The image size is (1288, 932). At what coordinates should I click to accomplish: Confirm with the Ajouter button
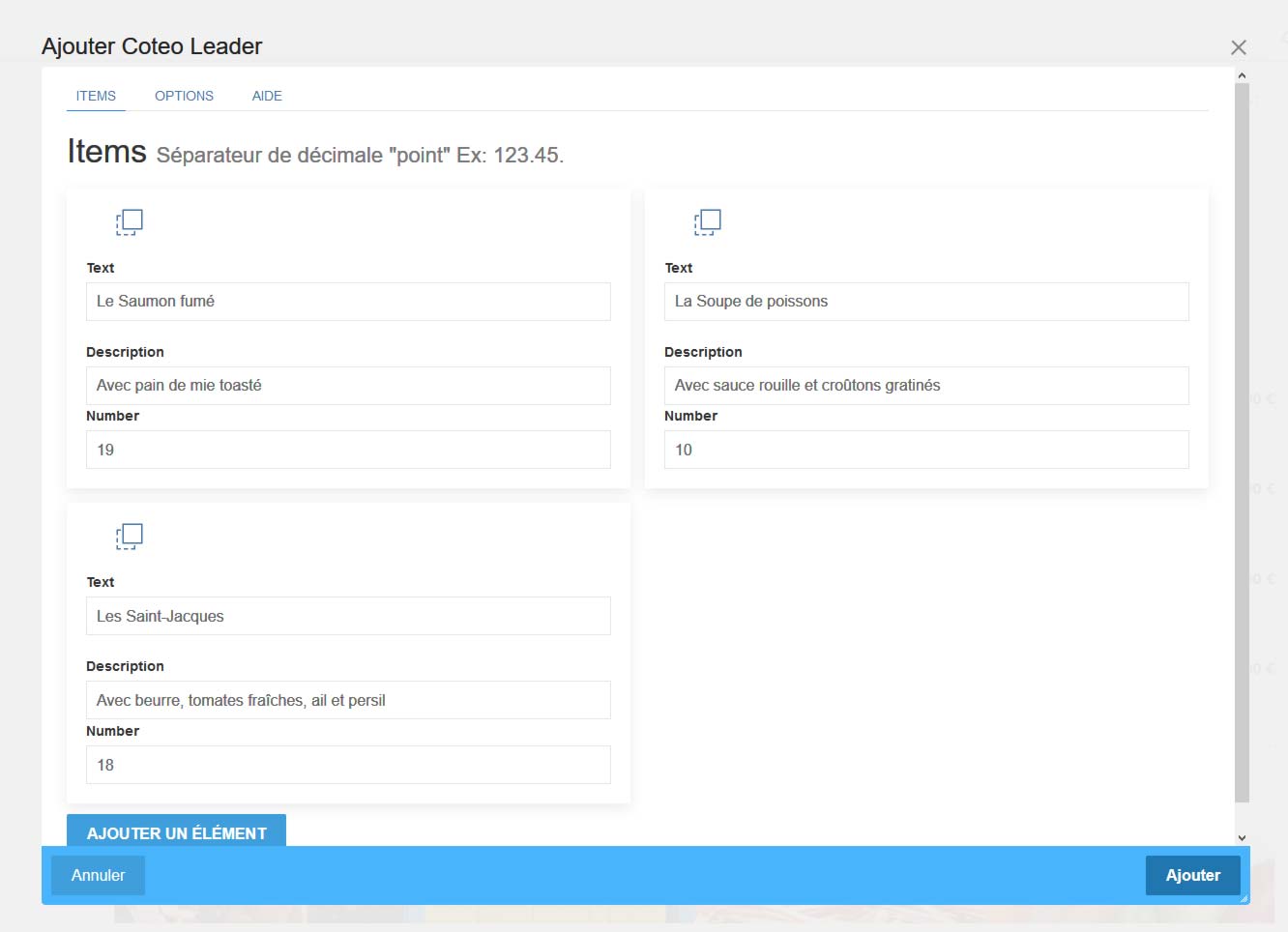pyautogui.click(x=1193, y=875)
